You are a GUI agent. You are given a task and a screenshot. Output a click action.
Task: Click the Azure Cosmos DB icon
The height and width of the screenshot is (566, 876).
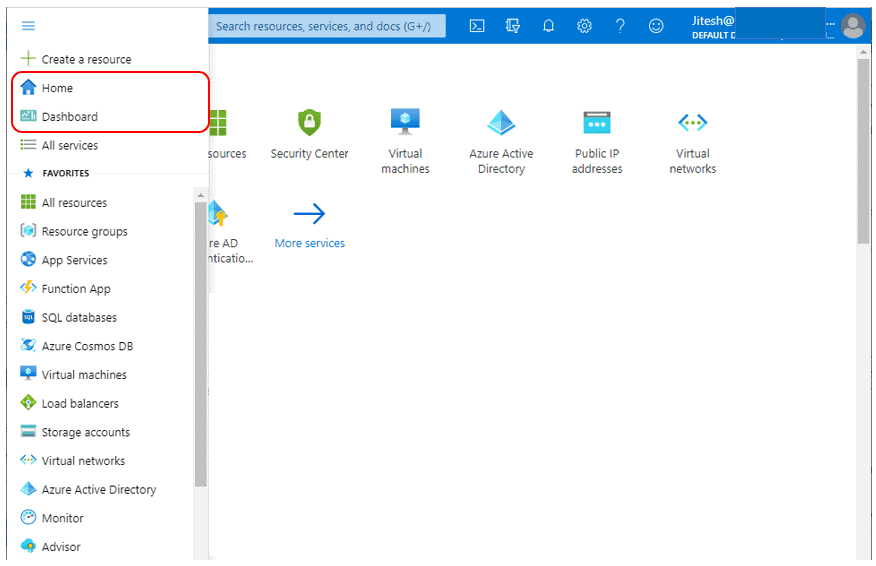[28, 345]
